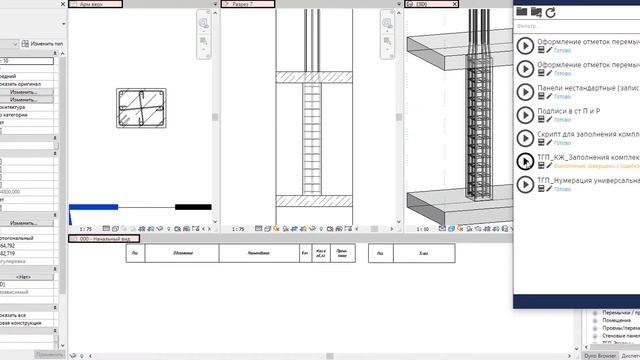This screenshot has height=360, width=640.
Task: Collapse the Properties group above '<Нет>'
Action: click(x=55, y=269)
